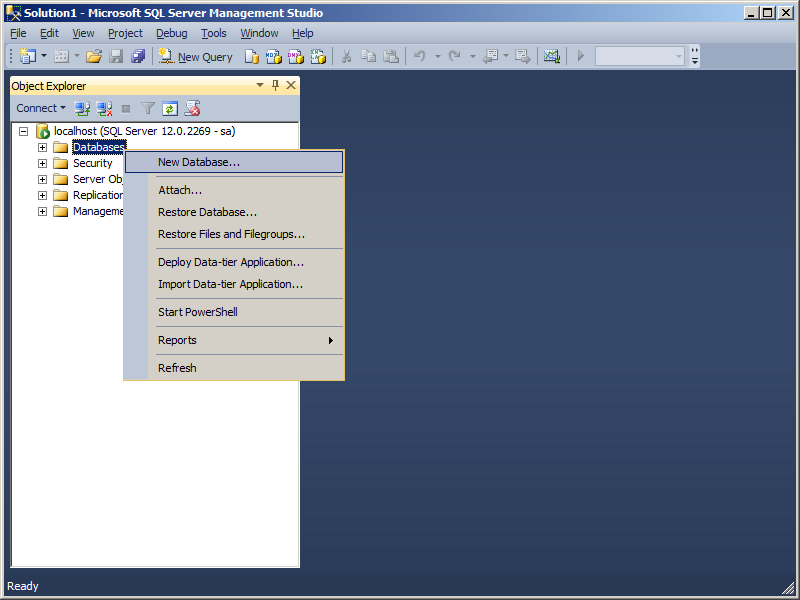This screenshot has width=800, height=600.
Task: Choose New Database... from context menu
Action: click(x=199, y=162)
